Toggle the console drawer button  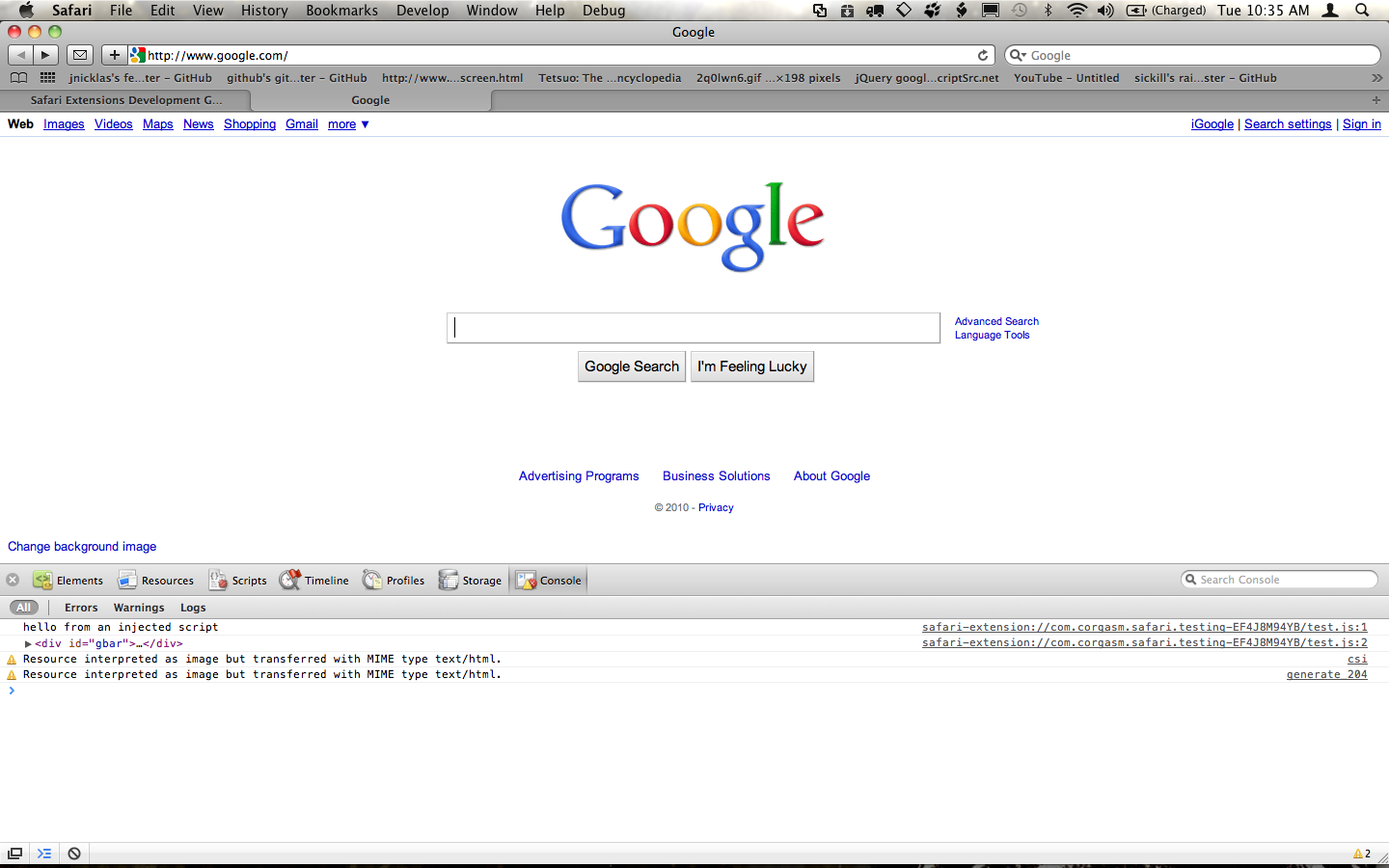[x=44, y=854]
